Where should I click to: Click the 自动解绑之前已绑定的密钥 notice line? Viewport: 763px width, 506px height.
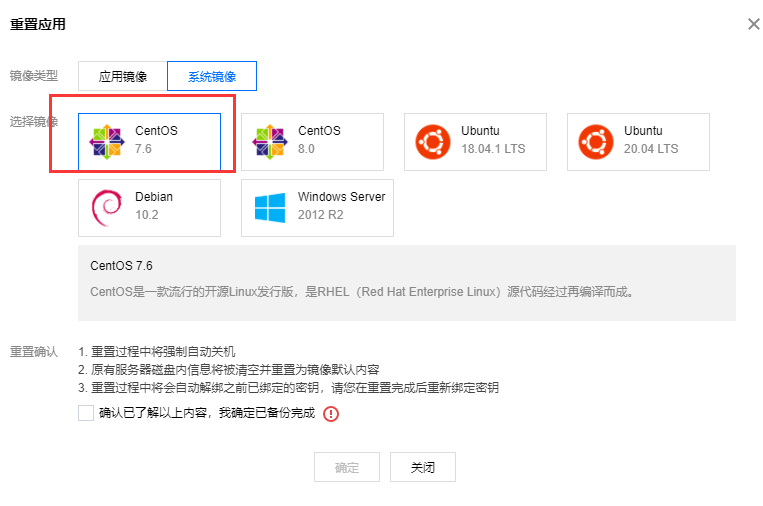[x=289, y=388]
